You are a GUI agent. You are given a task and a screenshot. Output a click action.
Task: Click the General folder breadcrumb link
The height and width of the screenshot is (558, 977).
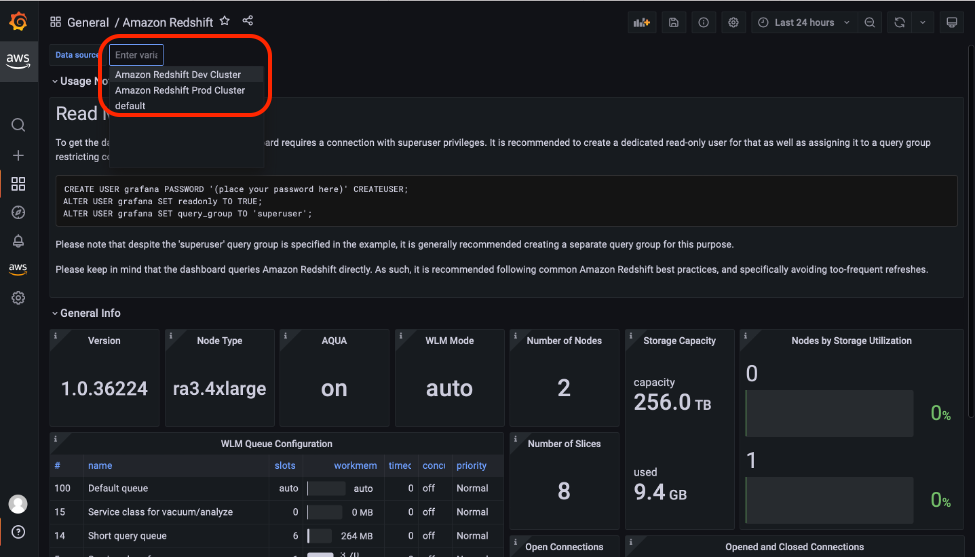click(x=88, y=22)
